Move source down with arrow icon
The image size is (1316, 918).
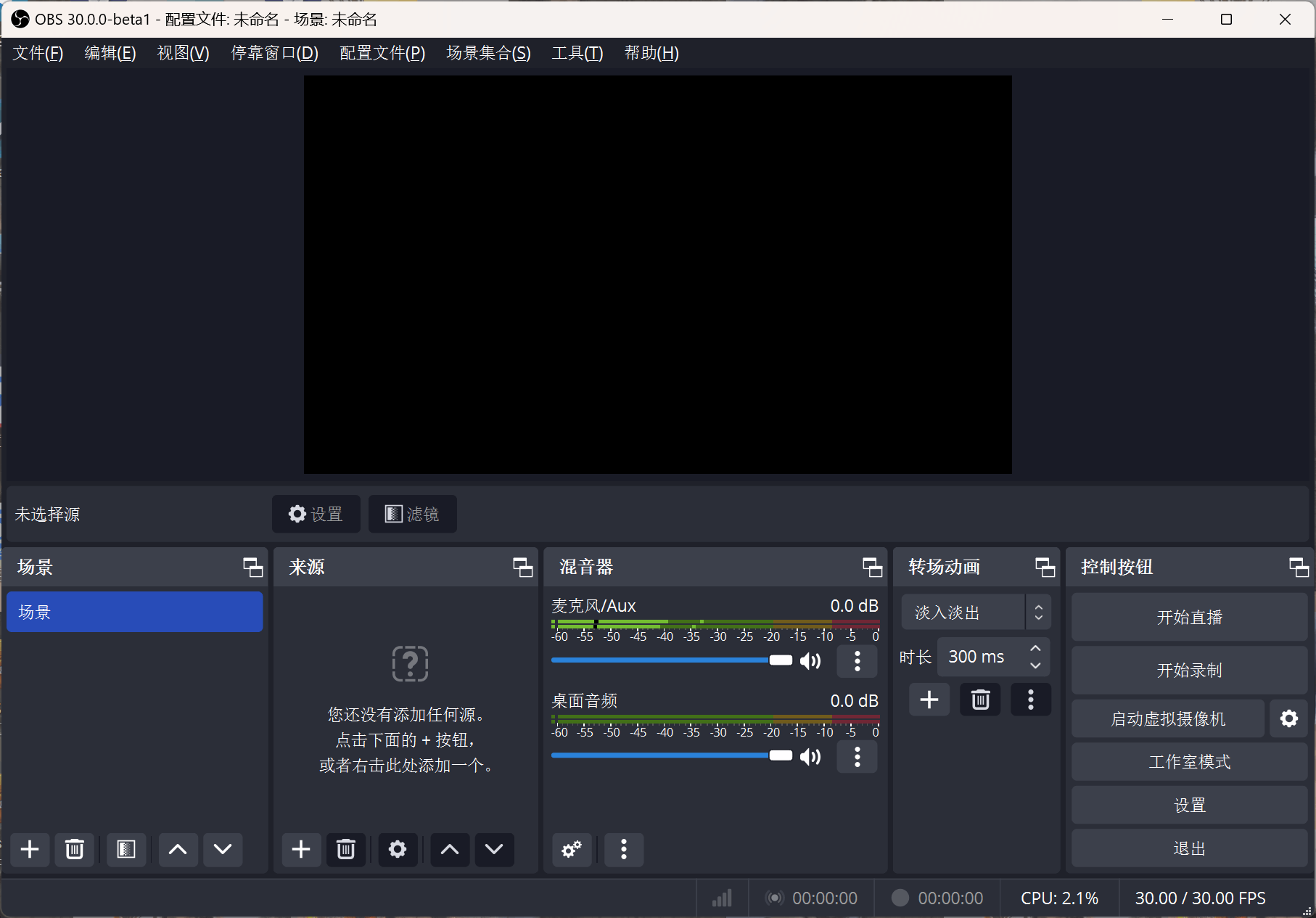494,849
